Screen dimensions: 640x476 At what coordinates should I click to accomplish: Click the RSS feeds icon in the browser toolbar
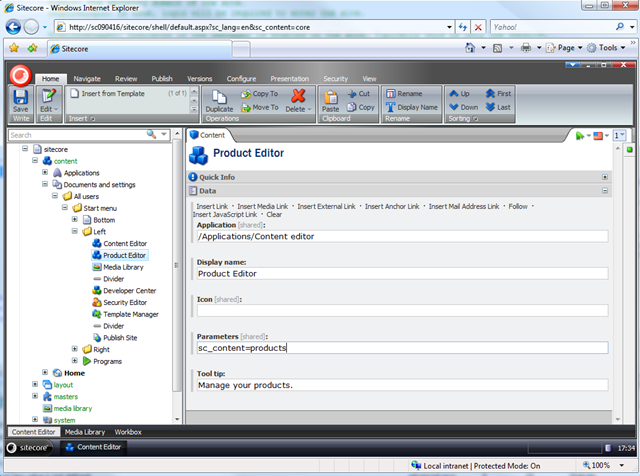[498, 48]
